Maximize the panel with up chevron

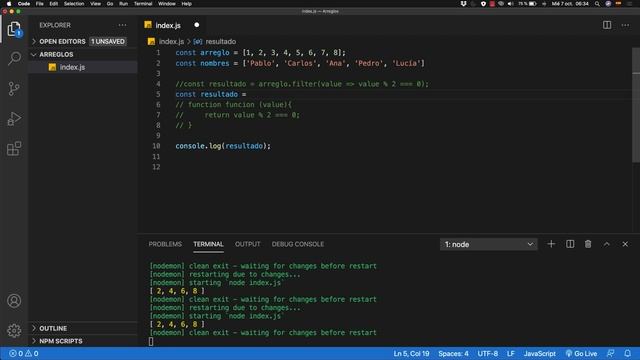click(607, 244)
